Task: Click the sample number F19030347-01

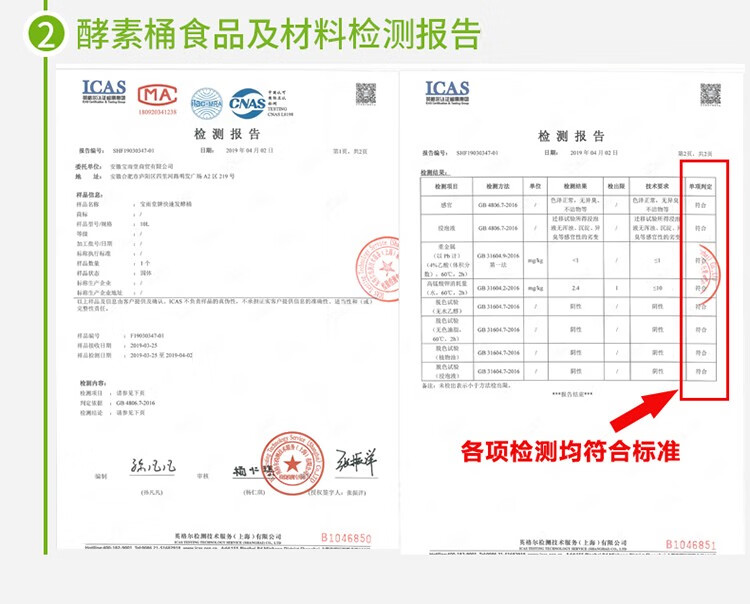Action: tap(147, 336)
